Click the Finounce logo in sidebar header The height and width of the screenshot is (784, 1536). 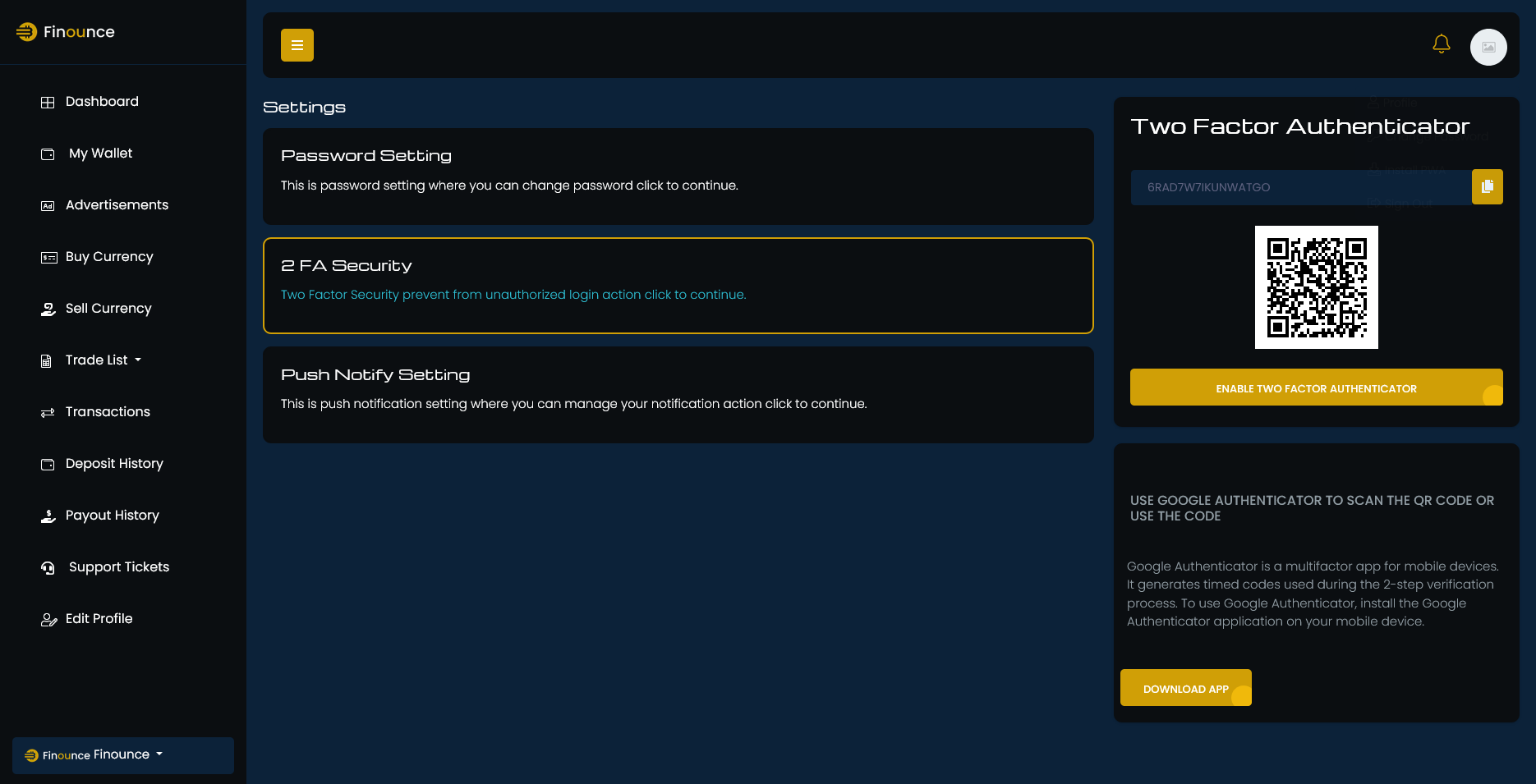coord(66,32)
